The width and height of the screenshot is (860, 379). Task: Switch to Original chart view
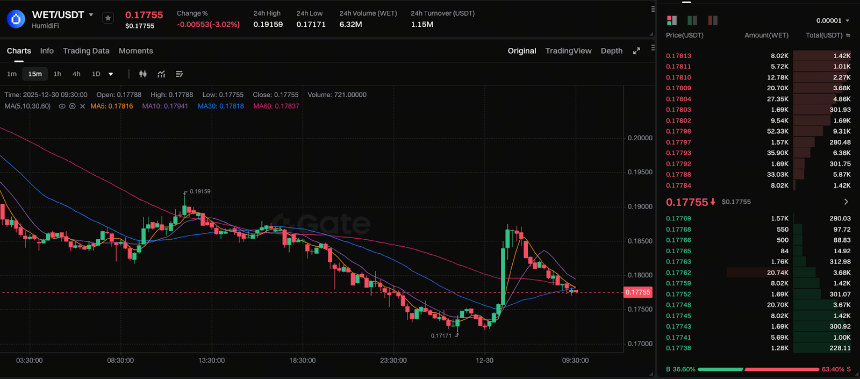pos(522,50)
